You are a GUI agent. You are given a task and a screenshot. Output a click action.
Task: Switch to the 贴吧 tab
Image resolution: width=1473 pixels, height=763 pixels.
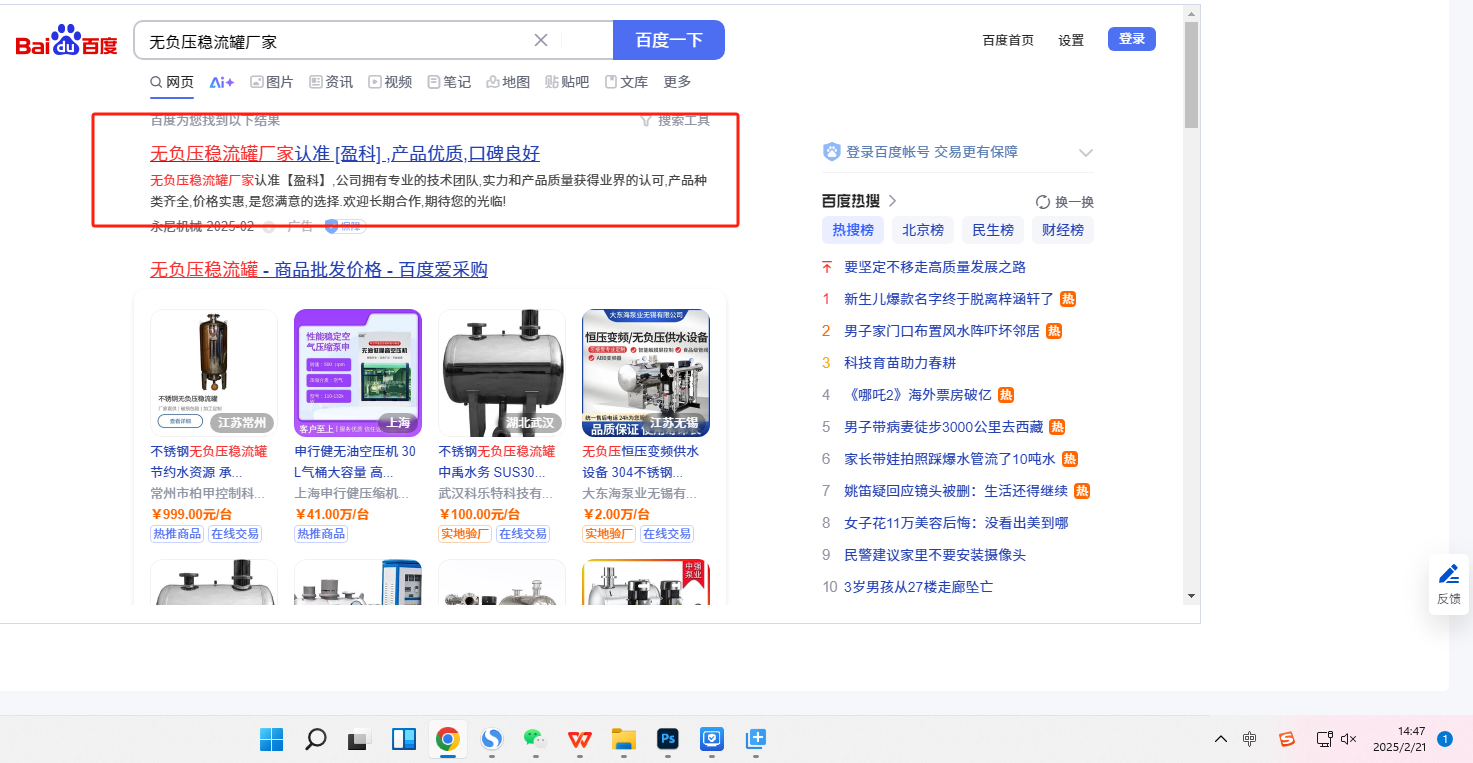(x=567, y=82)
